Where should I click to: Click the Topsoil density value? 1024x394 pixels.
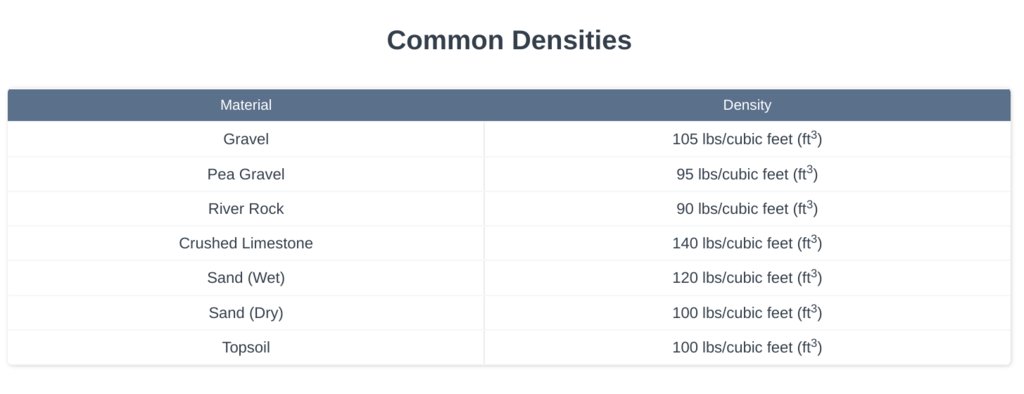pos(747,348)
